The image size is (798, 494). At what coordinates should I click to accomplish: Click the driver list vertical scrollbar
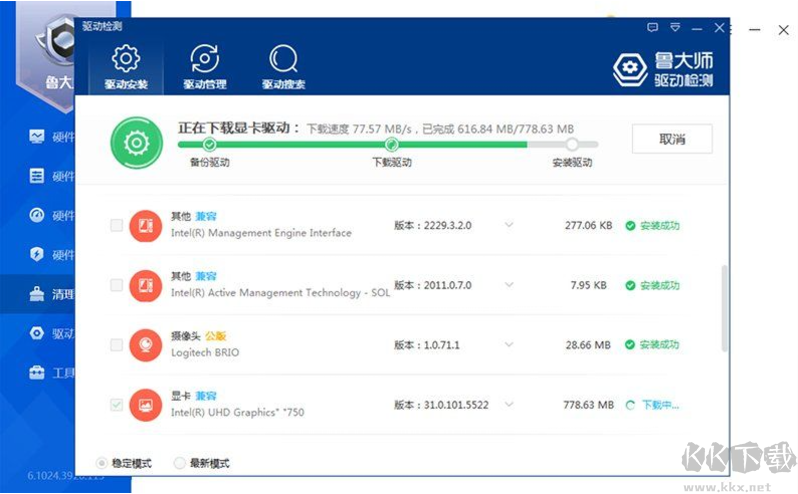click(724, 308)
